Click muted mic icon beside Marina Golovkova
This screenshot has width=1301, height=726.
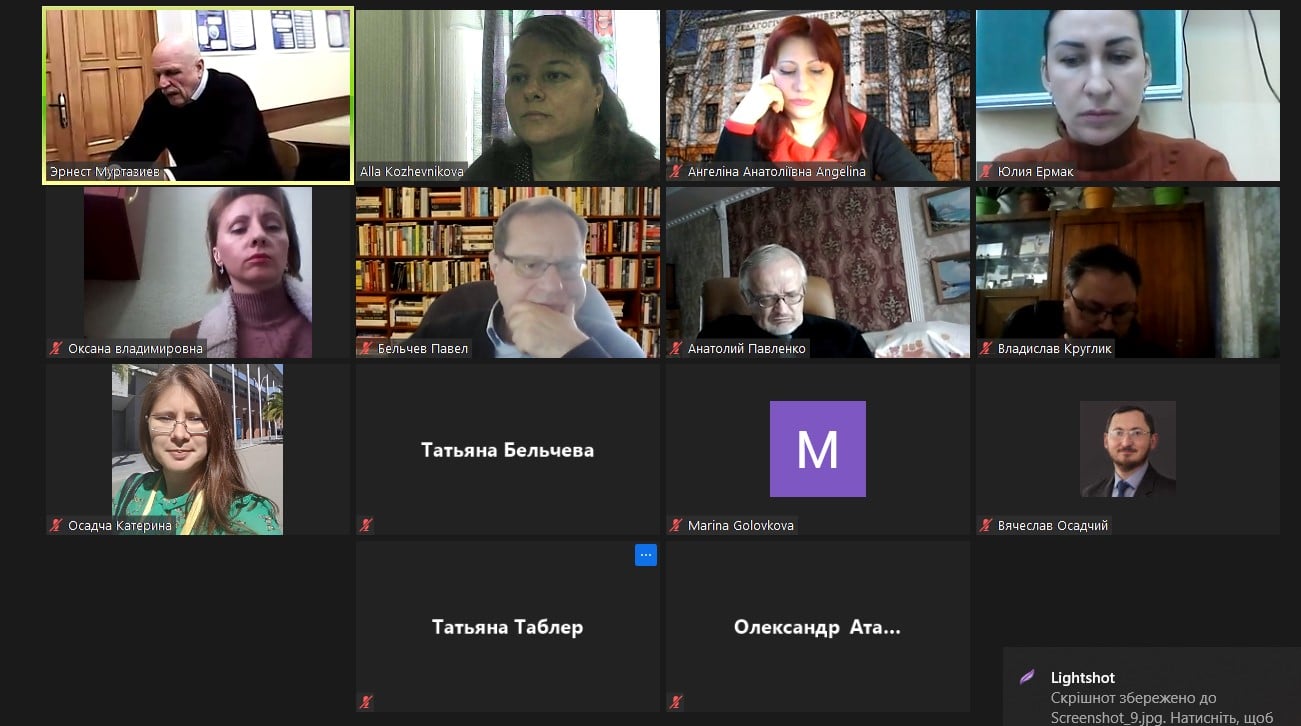(677, 525)
